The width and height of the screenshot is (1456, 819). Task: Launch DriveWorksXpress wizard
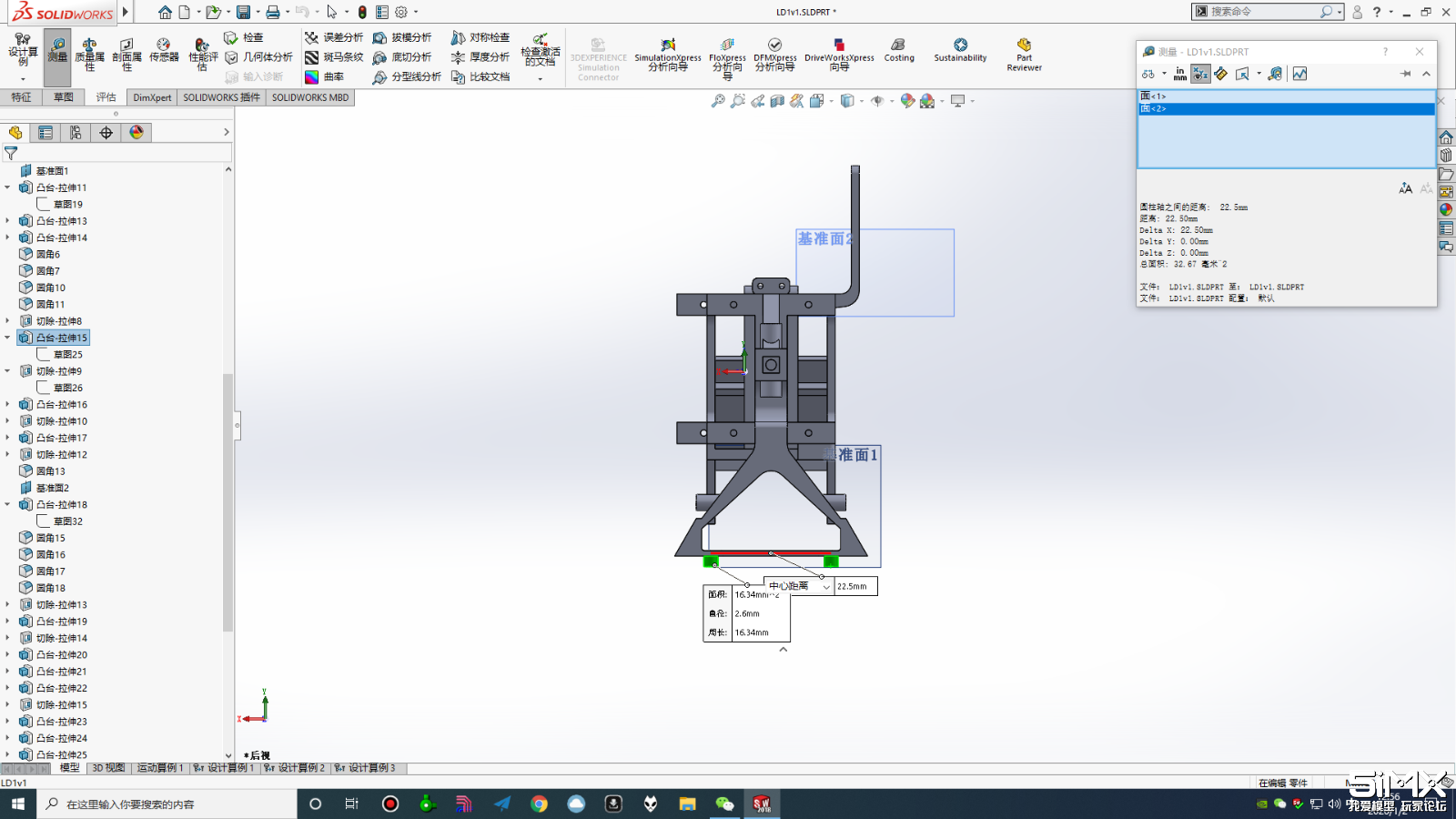tap(839, 55)
